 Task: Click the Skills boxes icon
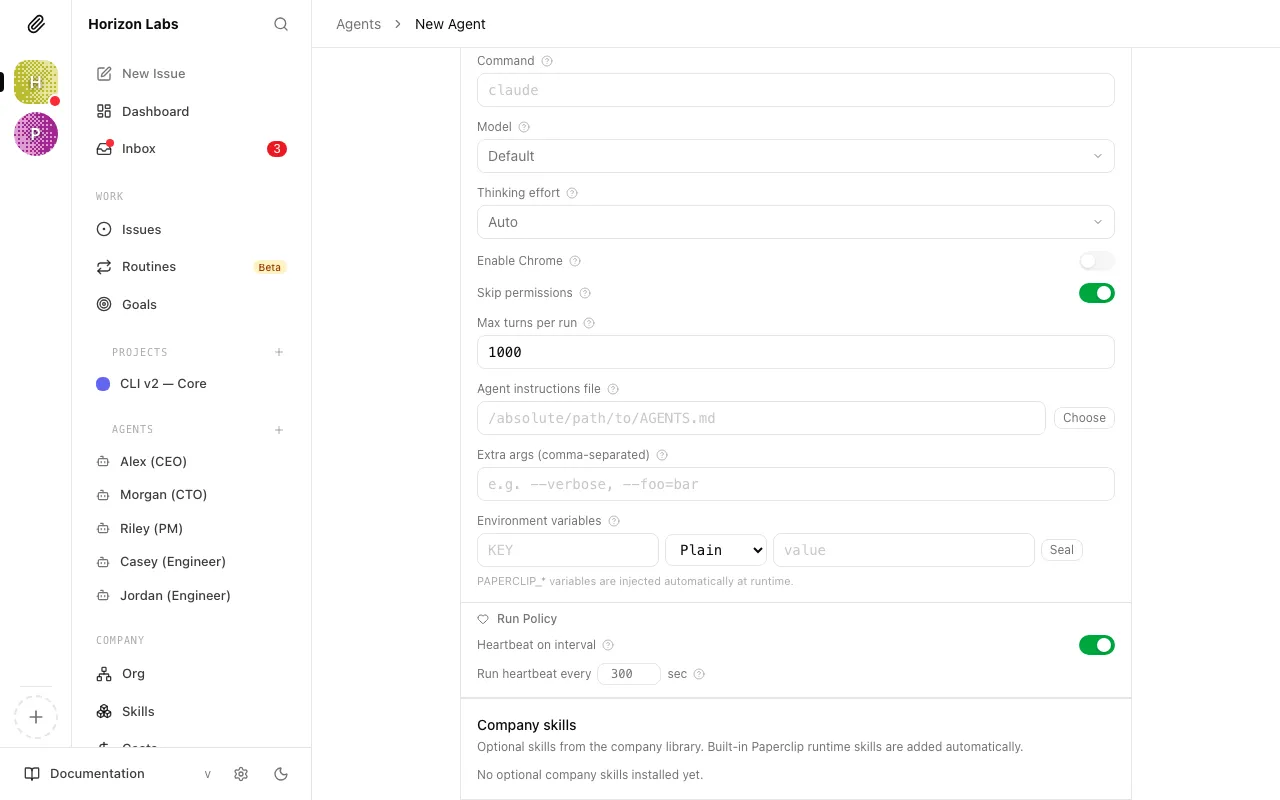click(x=104, y=712)
